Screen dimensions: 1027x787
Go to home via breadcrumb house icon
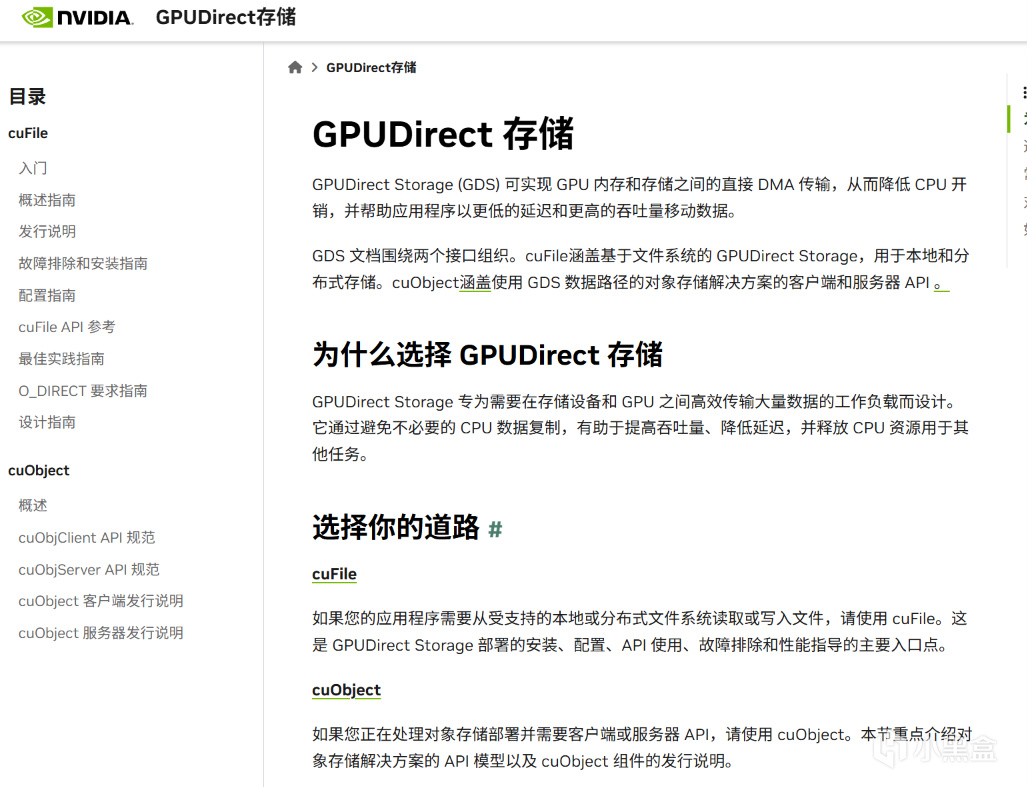coord(295,67)
